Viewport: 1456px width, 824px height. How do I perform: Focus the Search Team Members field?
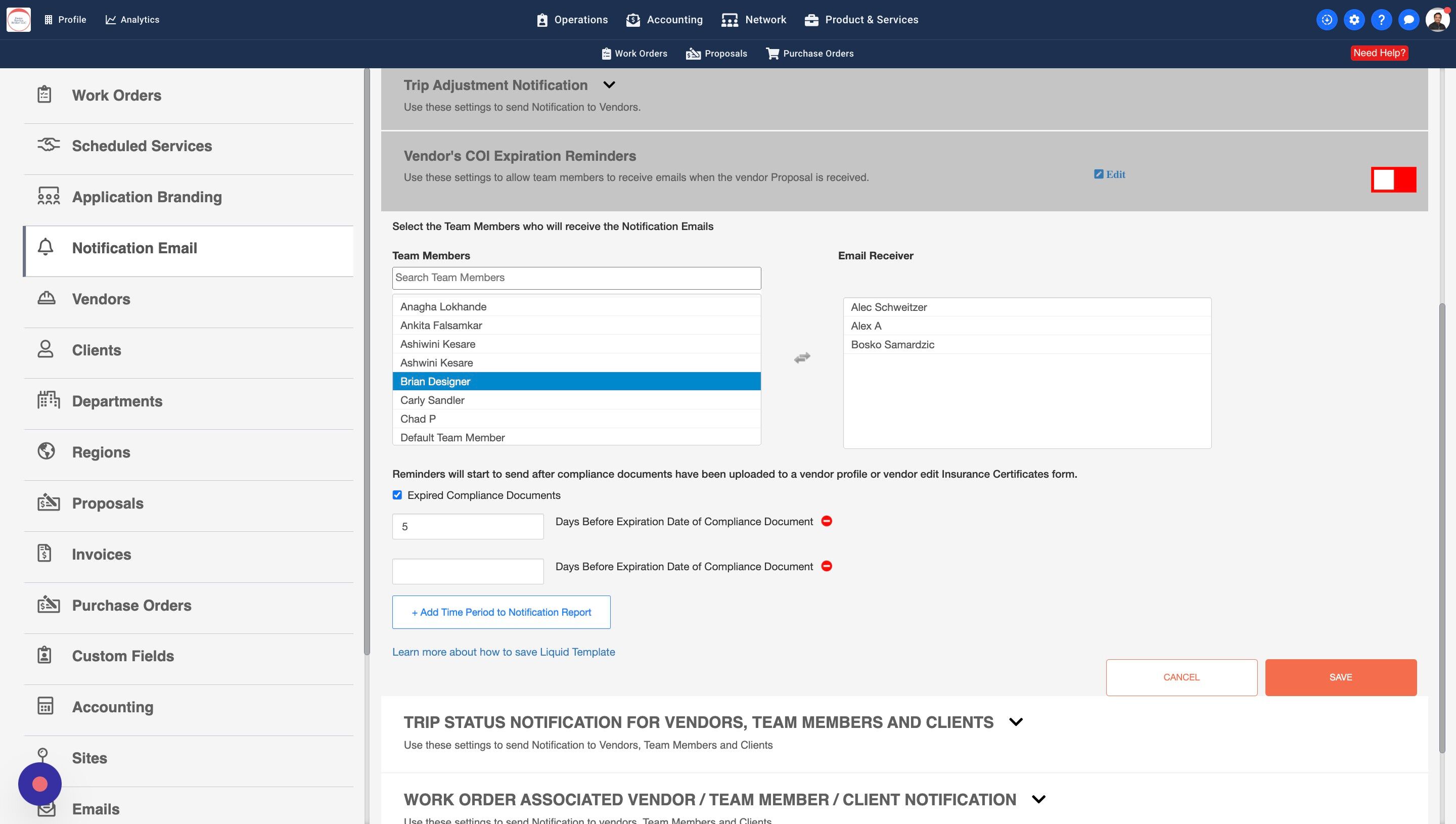575,278
